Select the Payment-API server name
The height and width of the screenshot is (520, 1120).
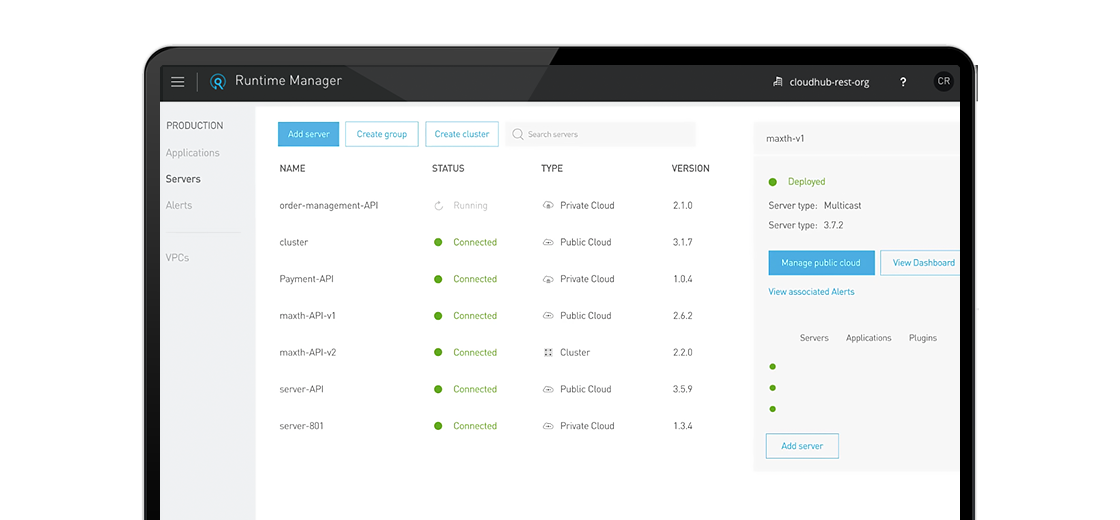306,279
